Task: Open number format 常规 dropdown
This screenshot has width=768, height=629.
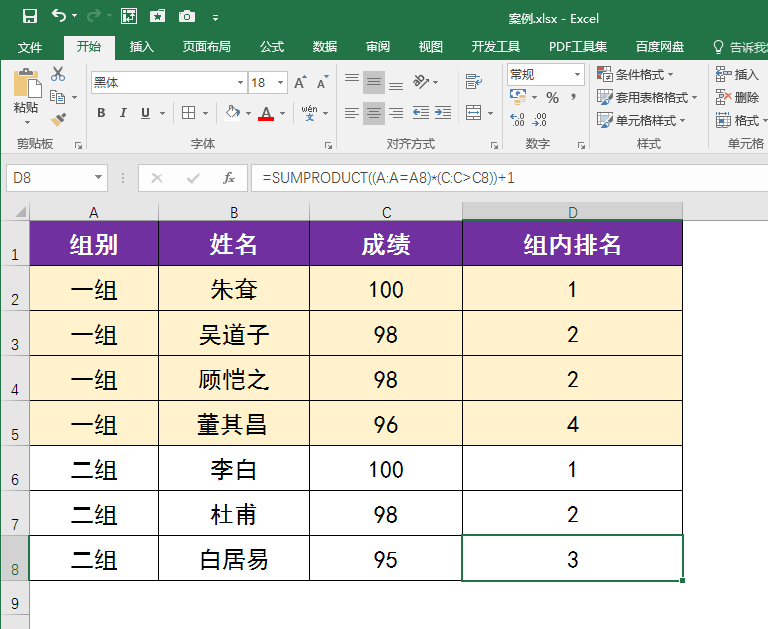Action: pos(577,74)
